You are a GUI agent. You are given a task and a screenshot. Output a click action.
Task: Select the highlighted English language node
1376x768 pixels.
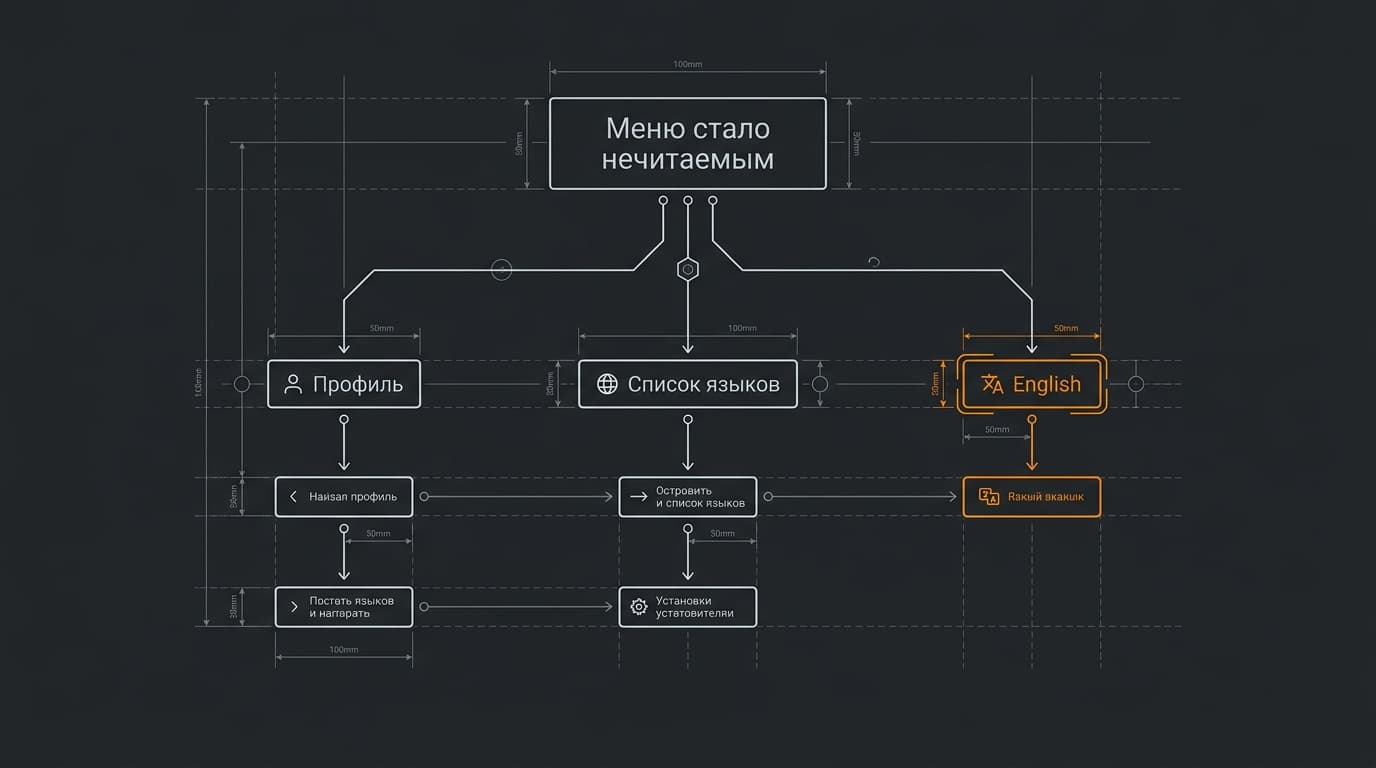(x=1032, y=384)
